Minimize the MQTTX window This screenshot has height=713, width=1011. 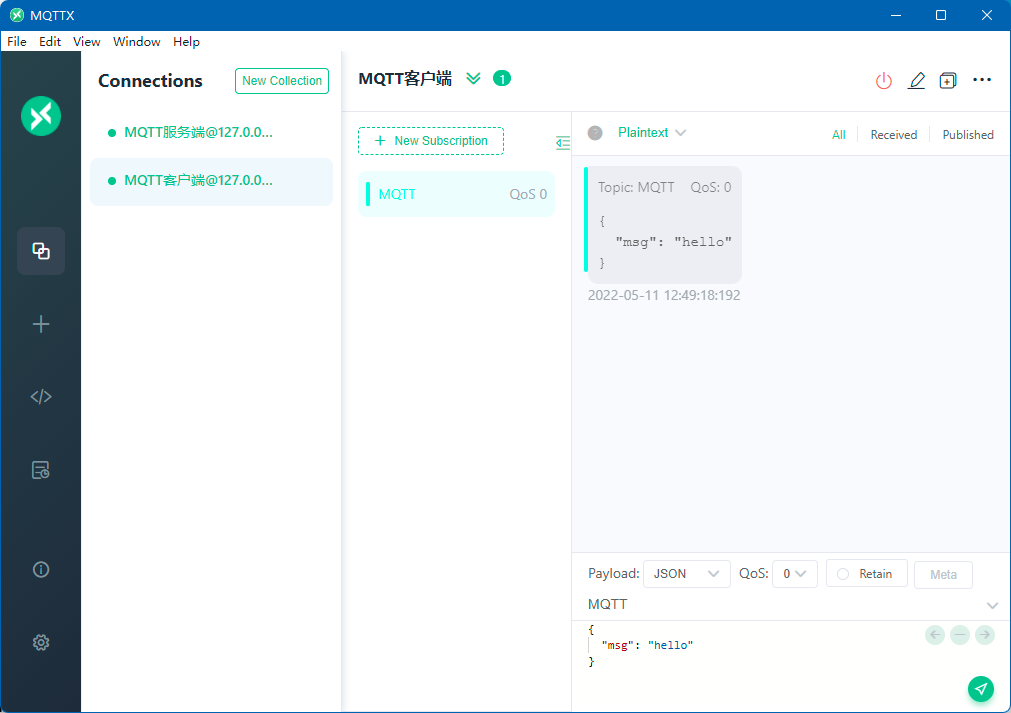tap(896, 15)
